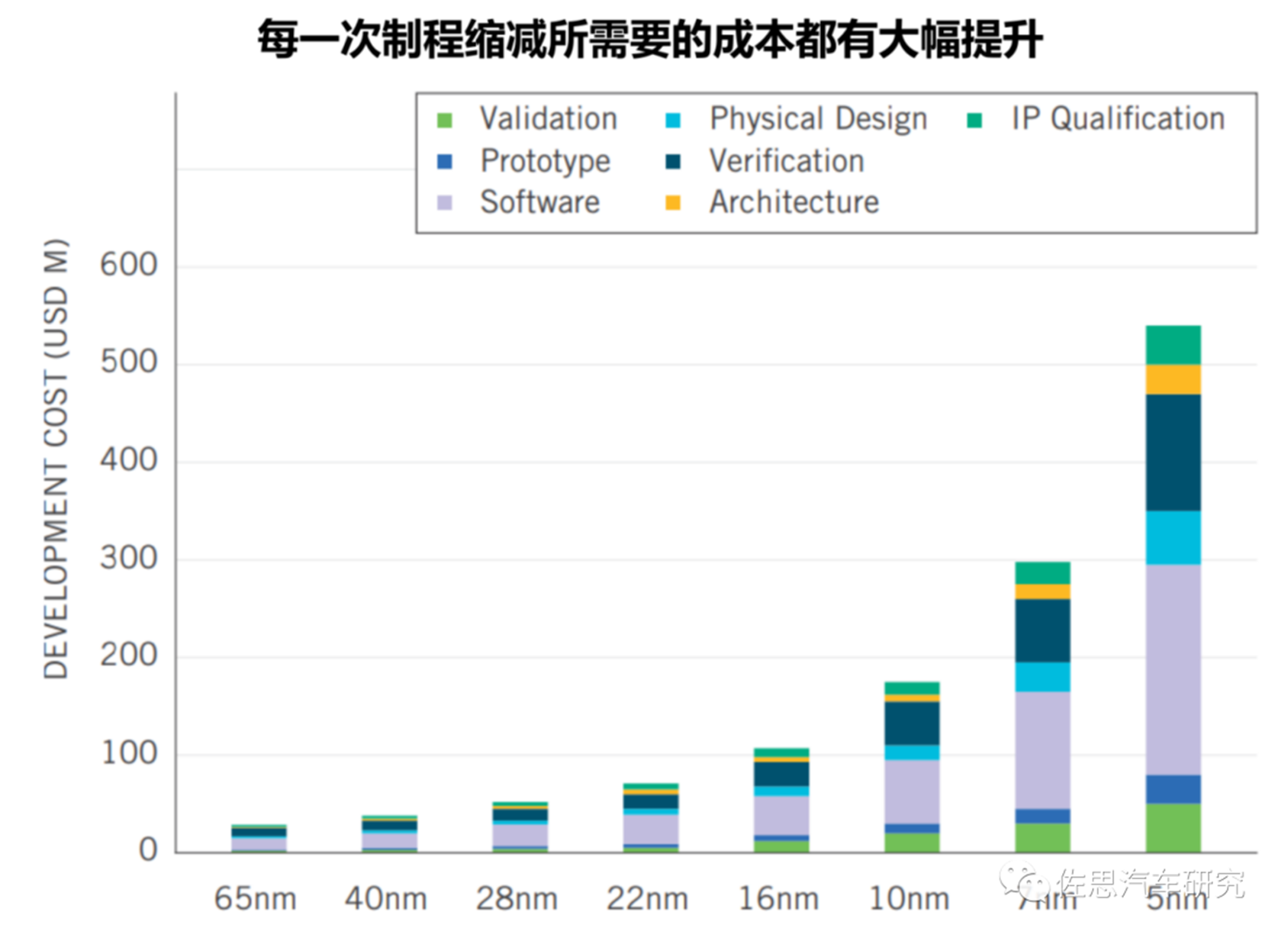Click the Chinese chart title text
The height and width of the screenshot is (941, 1288).
(x=649, y=38)
